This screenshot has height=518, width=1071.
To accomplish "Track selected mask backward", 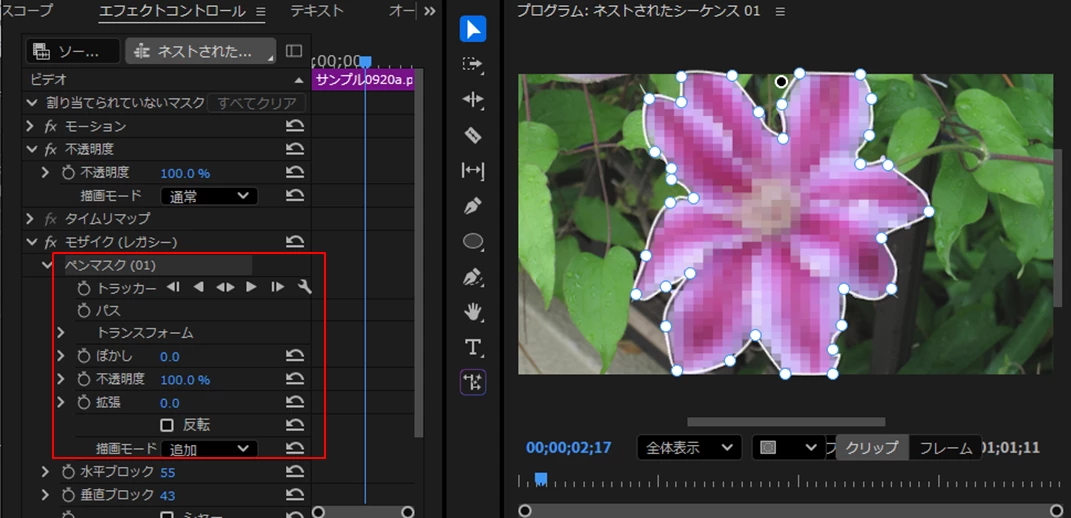I will (199, 287).
